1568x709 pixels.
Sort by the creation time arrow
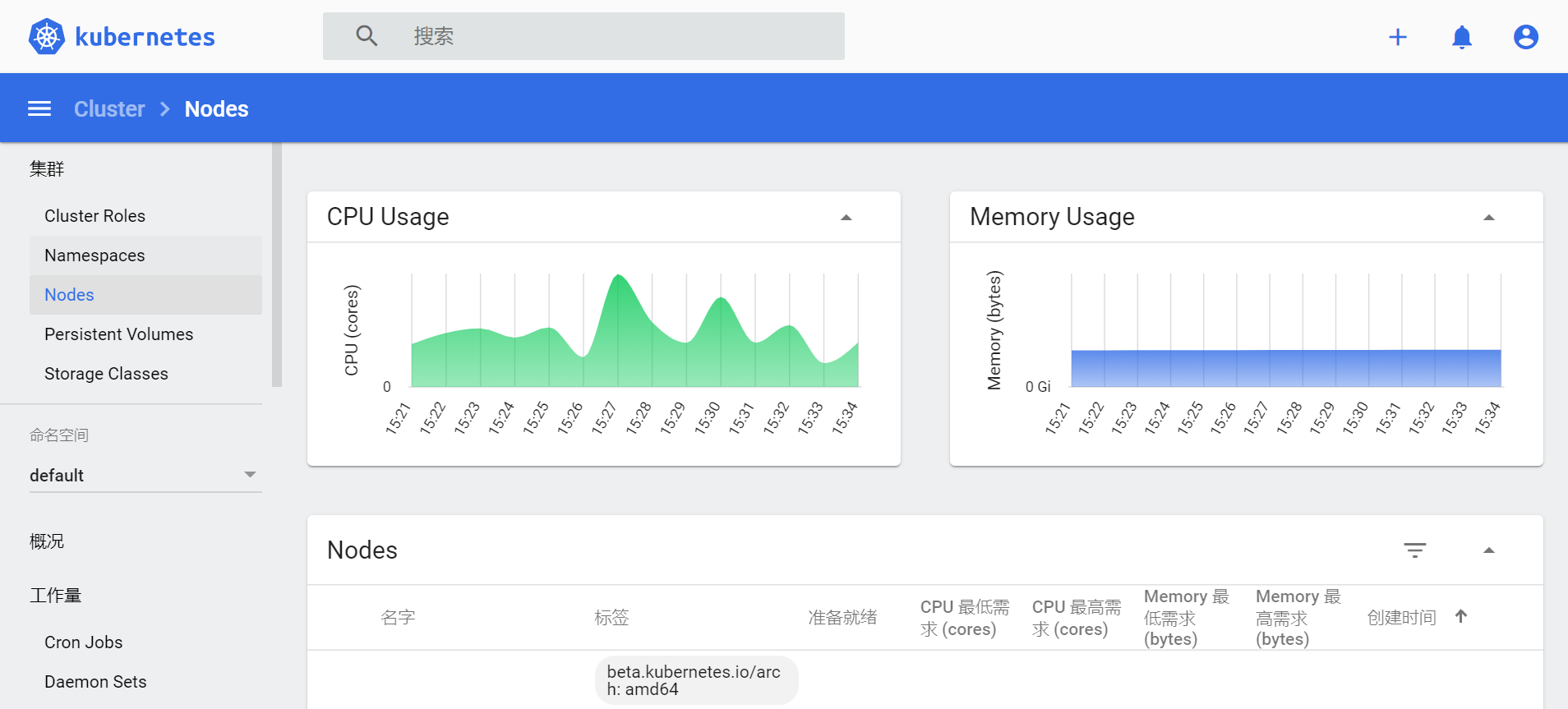click(1461, 616)
